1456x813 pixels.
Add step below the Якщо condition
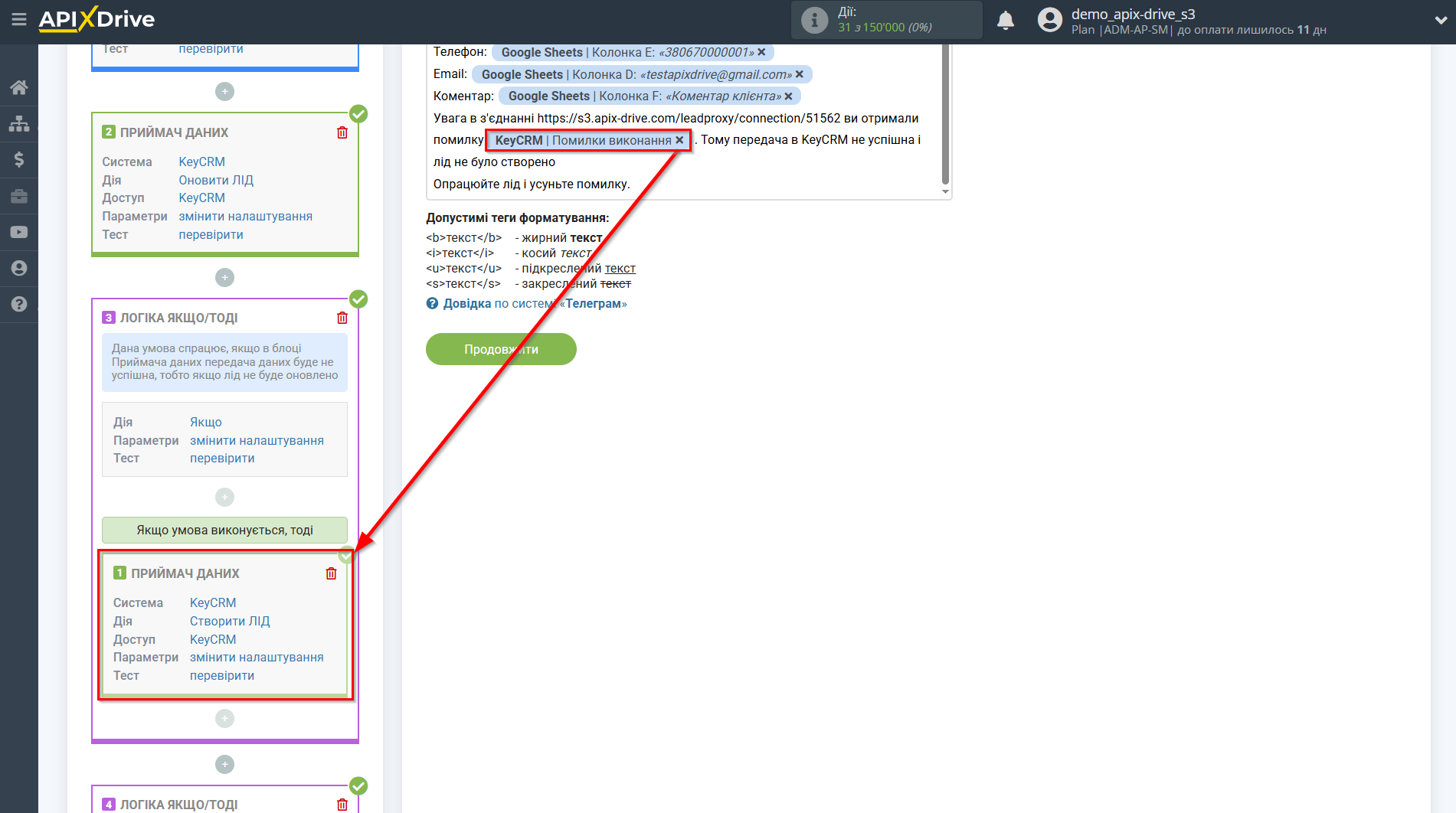[x=224, y=498]
